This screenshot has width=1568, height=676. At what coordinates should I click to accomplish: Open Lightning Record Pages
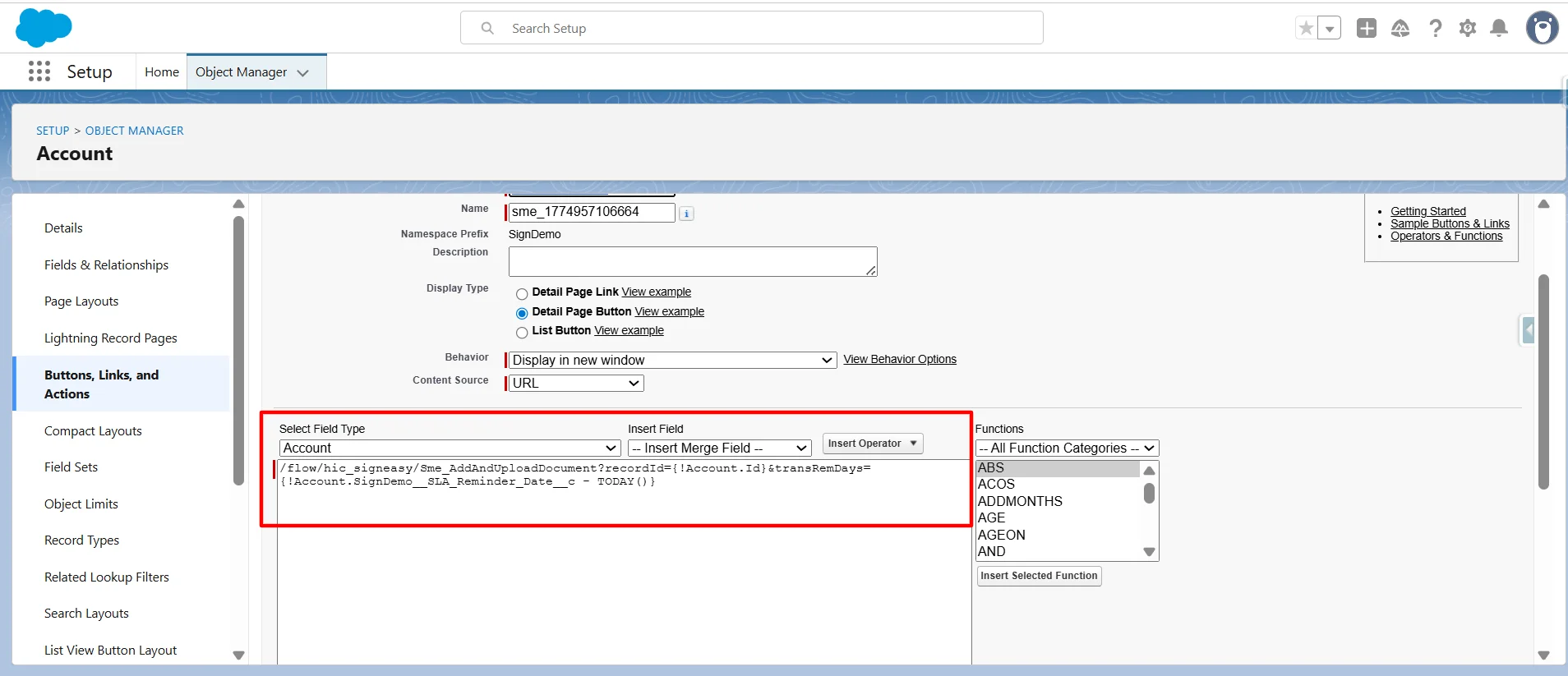[111, 338]
